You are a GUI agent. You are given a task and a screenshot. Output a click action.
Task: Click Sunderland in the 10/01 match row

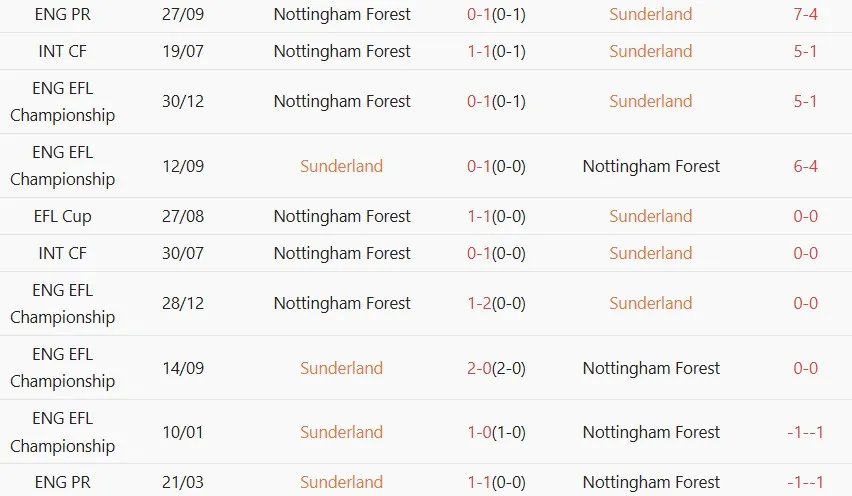point(342,432)
